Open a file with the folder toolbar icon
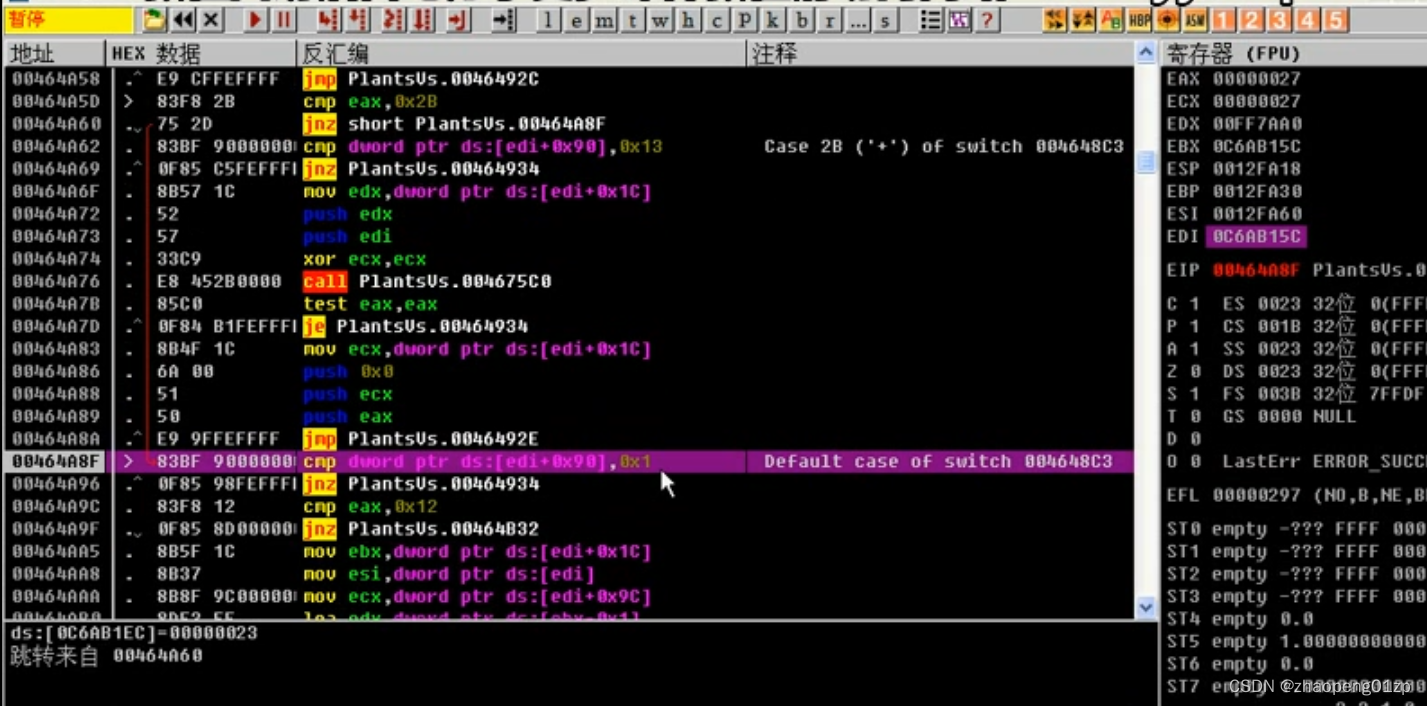The image size is (1427, 706). (154, 20)
